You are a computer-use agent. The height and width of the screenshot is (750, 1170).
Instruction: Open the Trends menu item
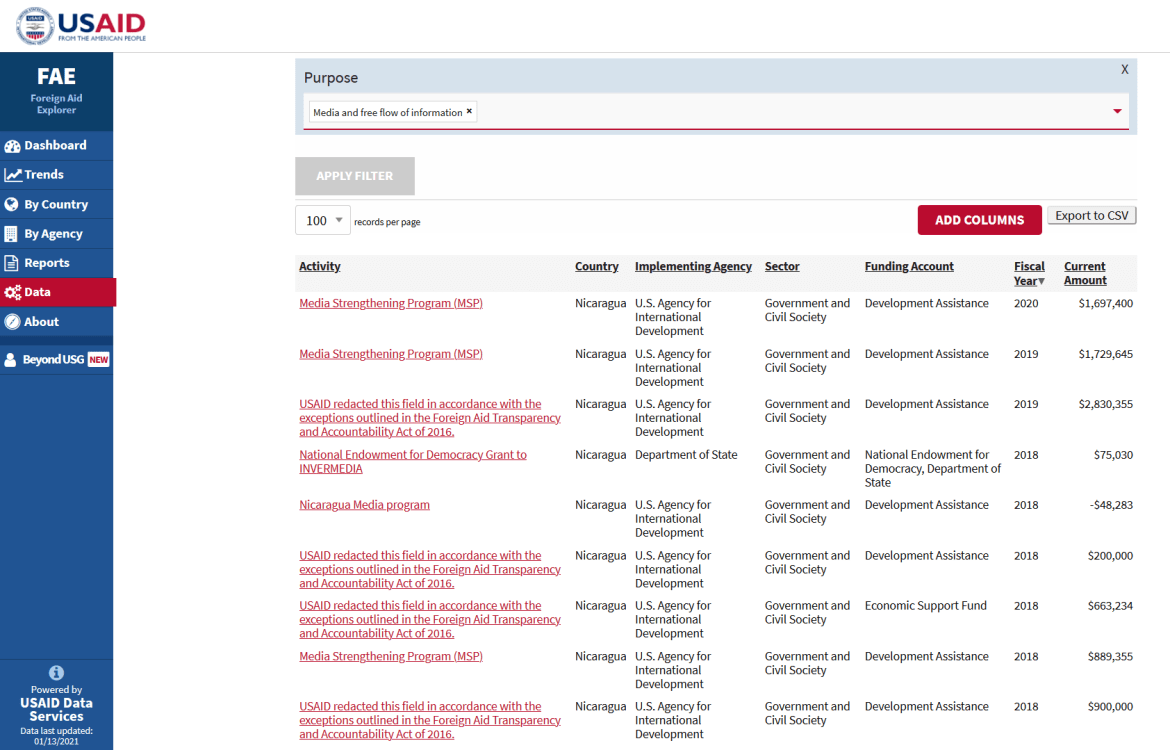pyautogui.click(x=57, y=175)
